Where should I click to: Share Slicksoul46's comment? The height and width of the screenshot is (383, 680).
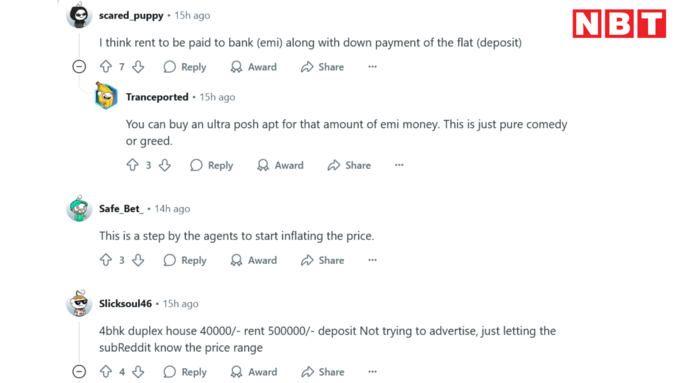(323, 372)
